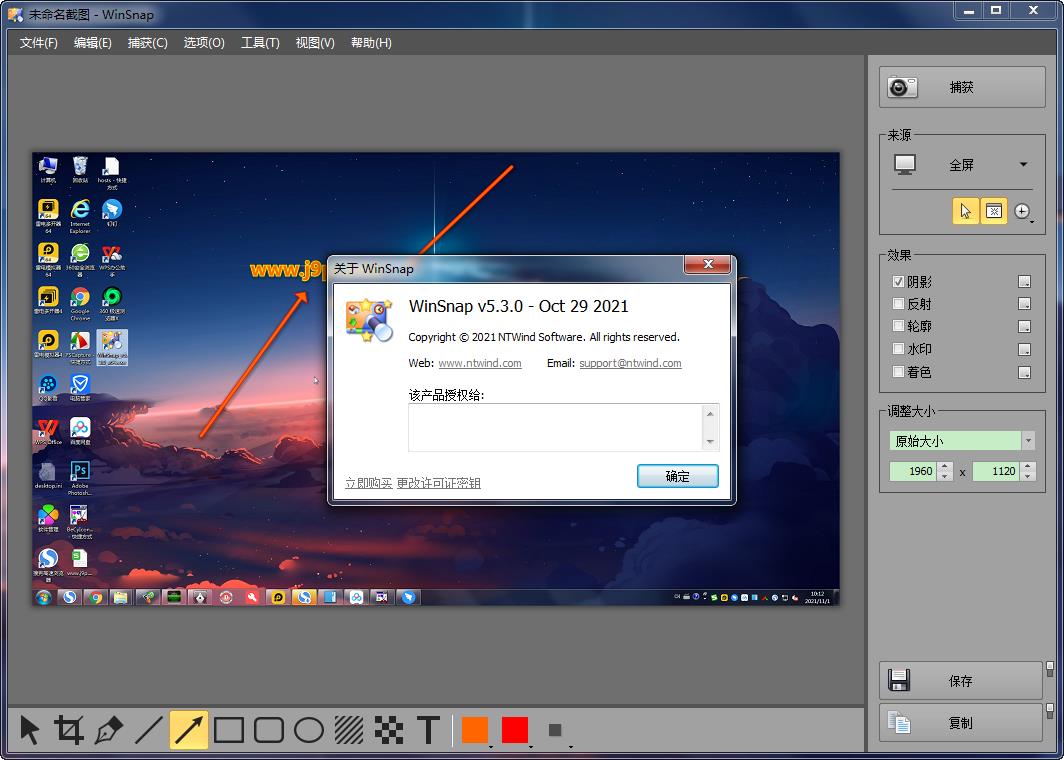Enable the 反射 reflection checkbox
Screen dimensions: 1064x760
pos(898,304)
